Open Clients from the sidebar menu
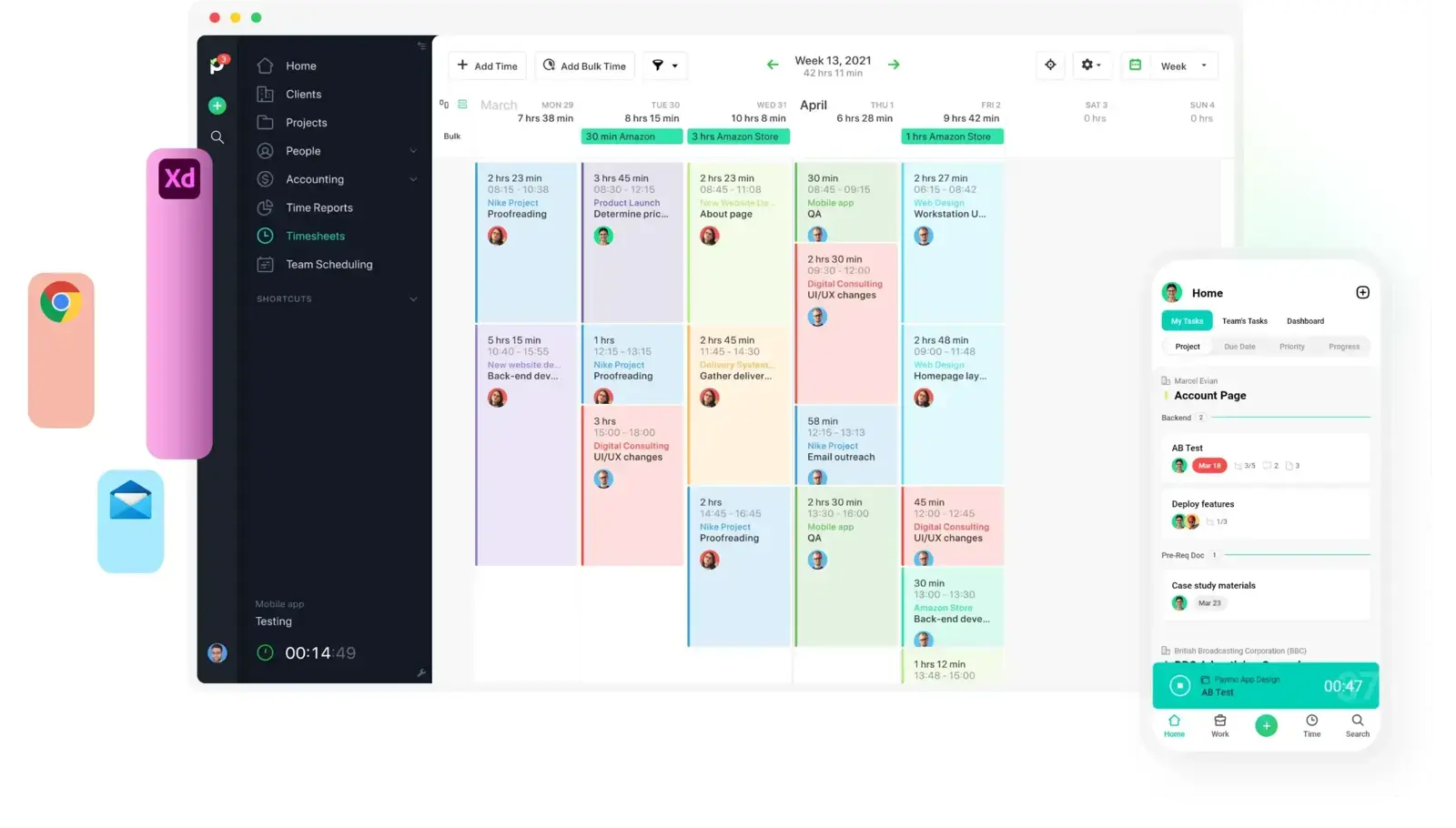 pos(302,94)
